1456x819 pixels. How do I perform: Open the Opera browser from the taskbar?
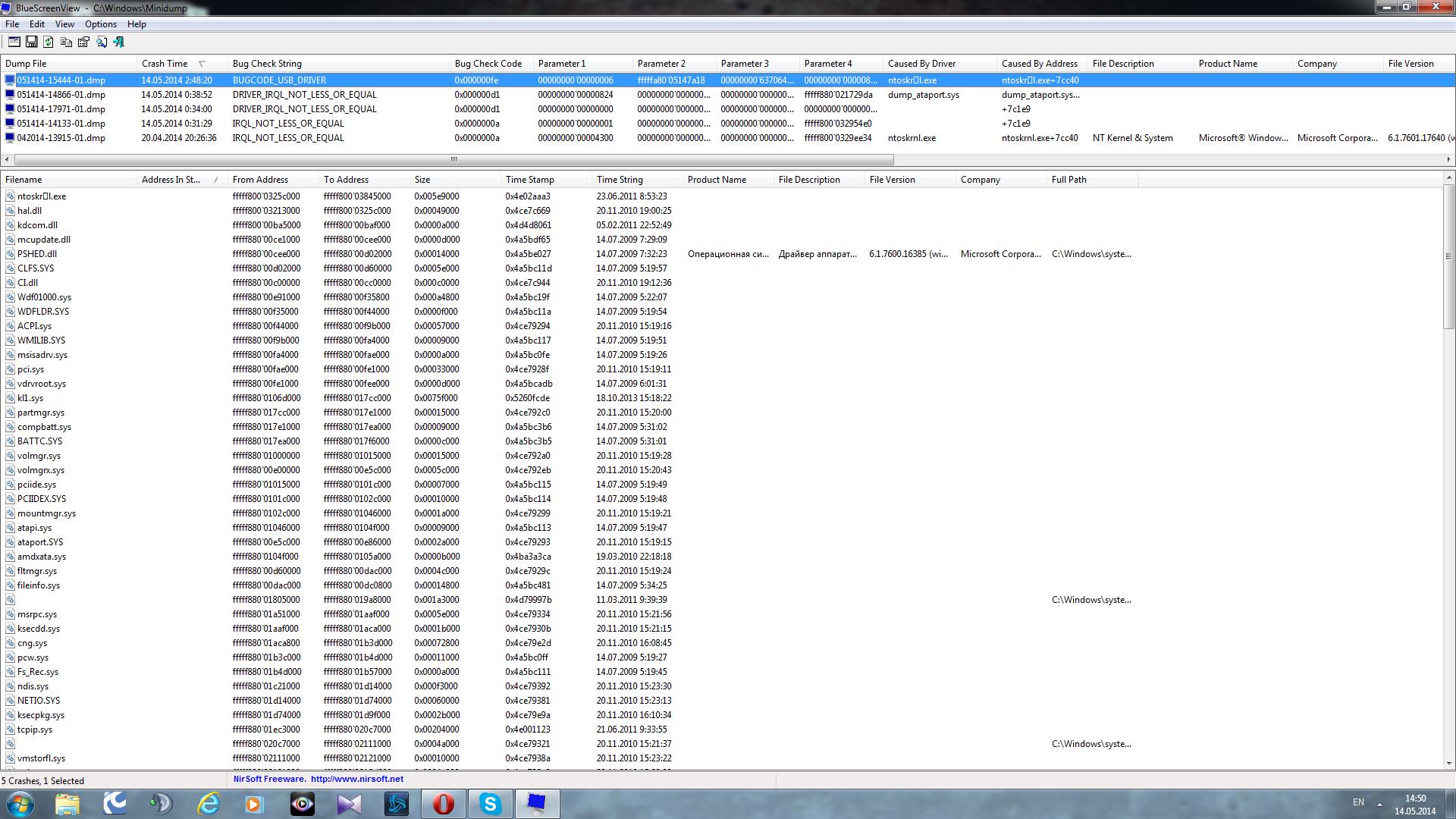[443, 804]
